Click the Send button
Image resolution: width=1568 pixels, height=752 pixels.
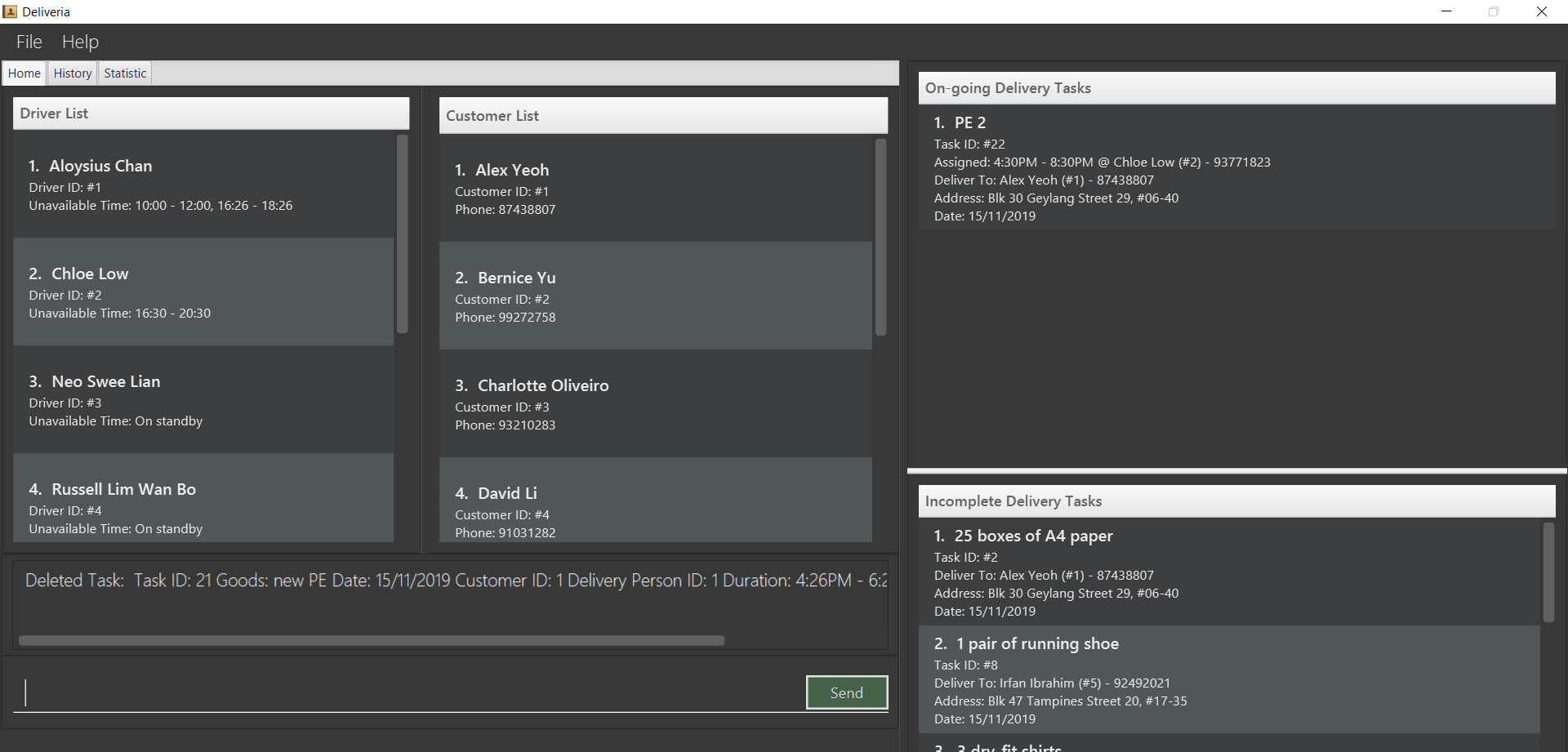point(847,692)
